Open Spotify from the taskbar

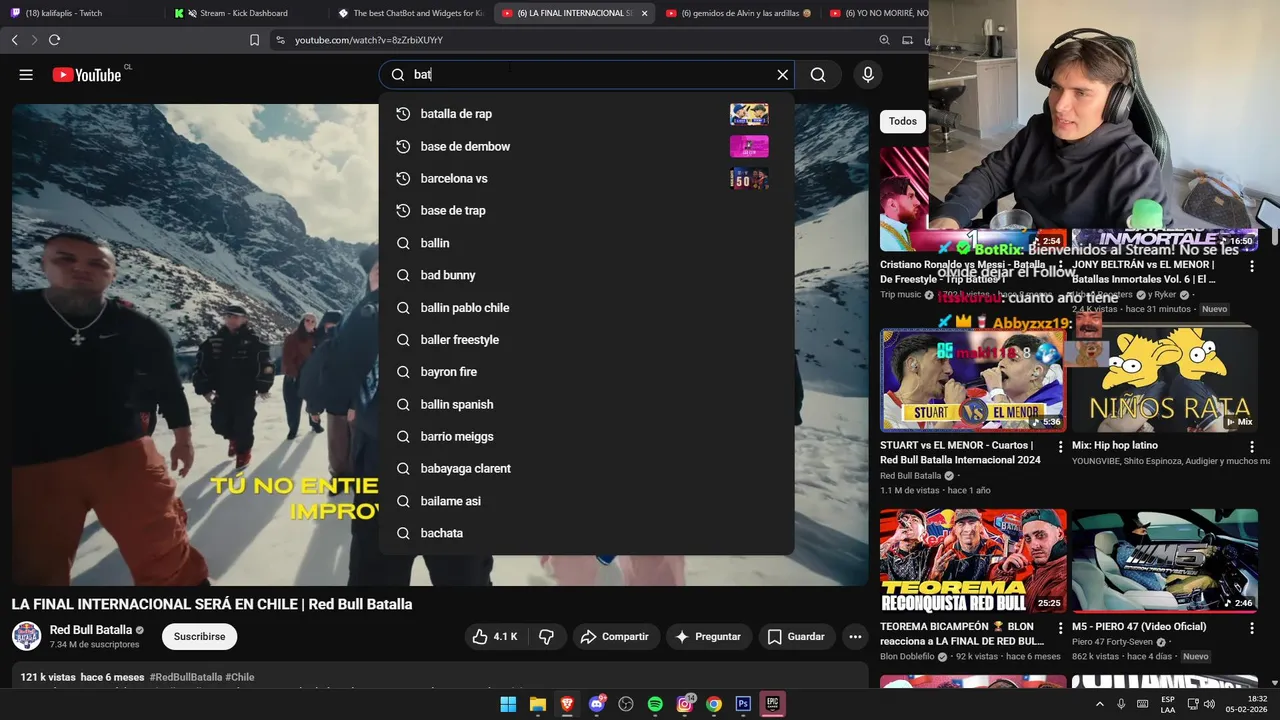pos(655,704)
